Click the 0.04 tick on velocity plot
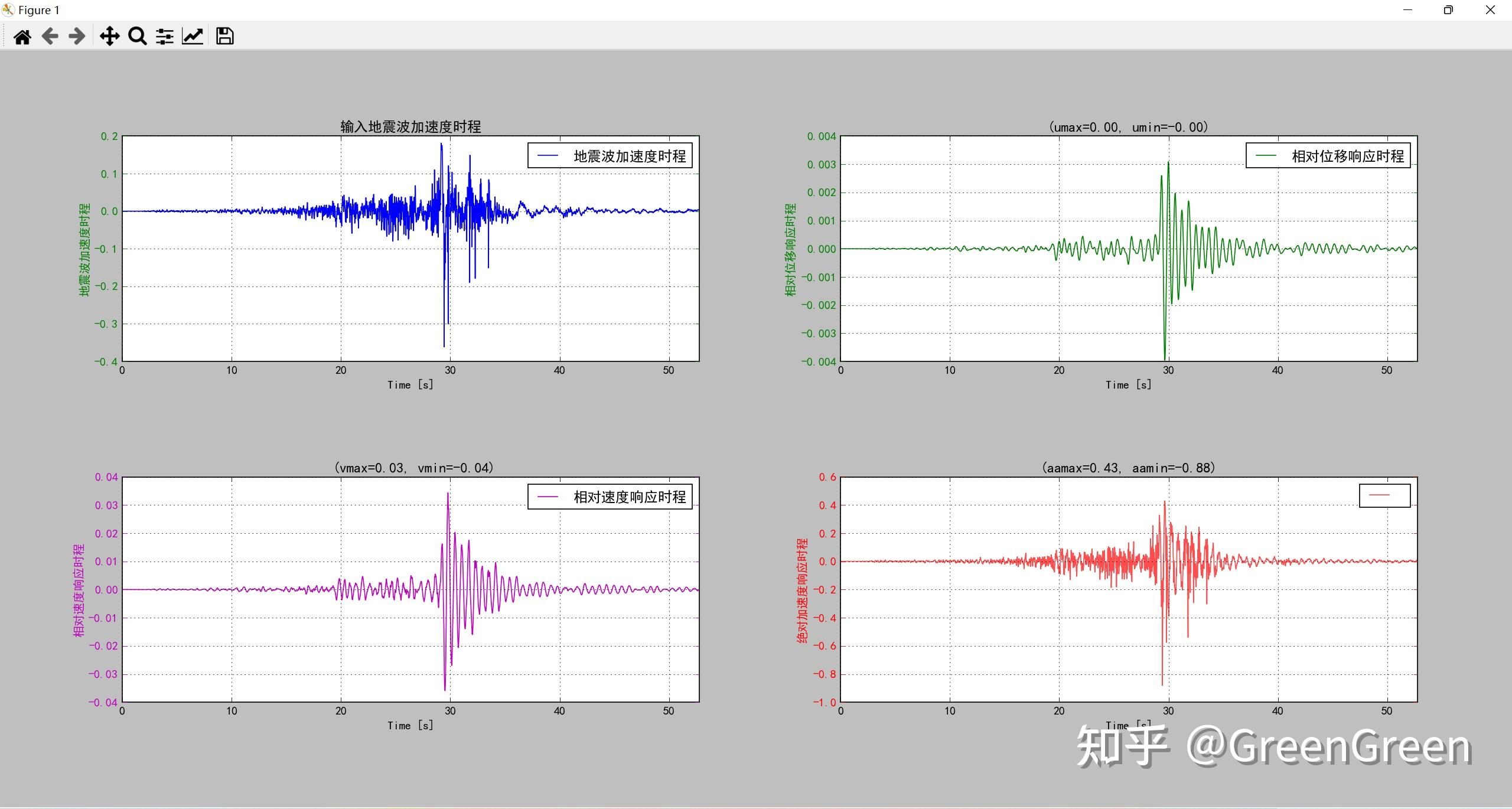 pos(106,477)
